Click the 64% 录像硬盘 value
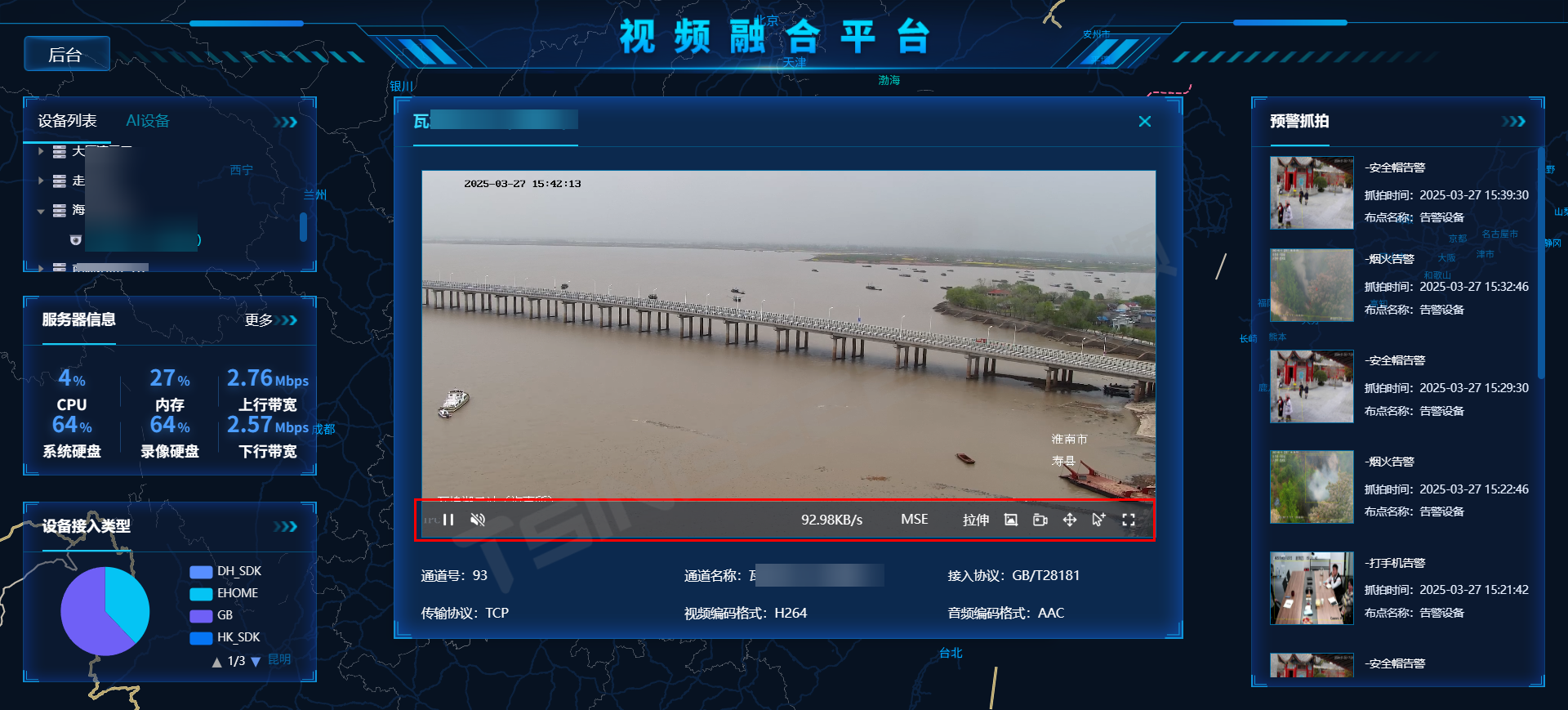The image size is (1568, 710). tap(170, 425)
